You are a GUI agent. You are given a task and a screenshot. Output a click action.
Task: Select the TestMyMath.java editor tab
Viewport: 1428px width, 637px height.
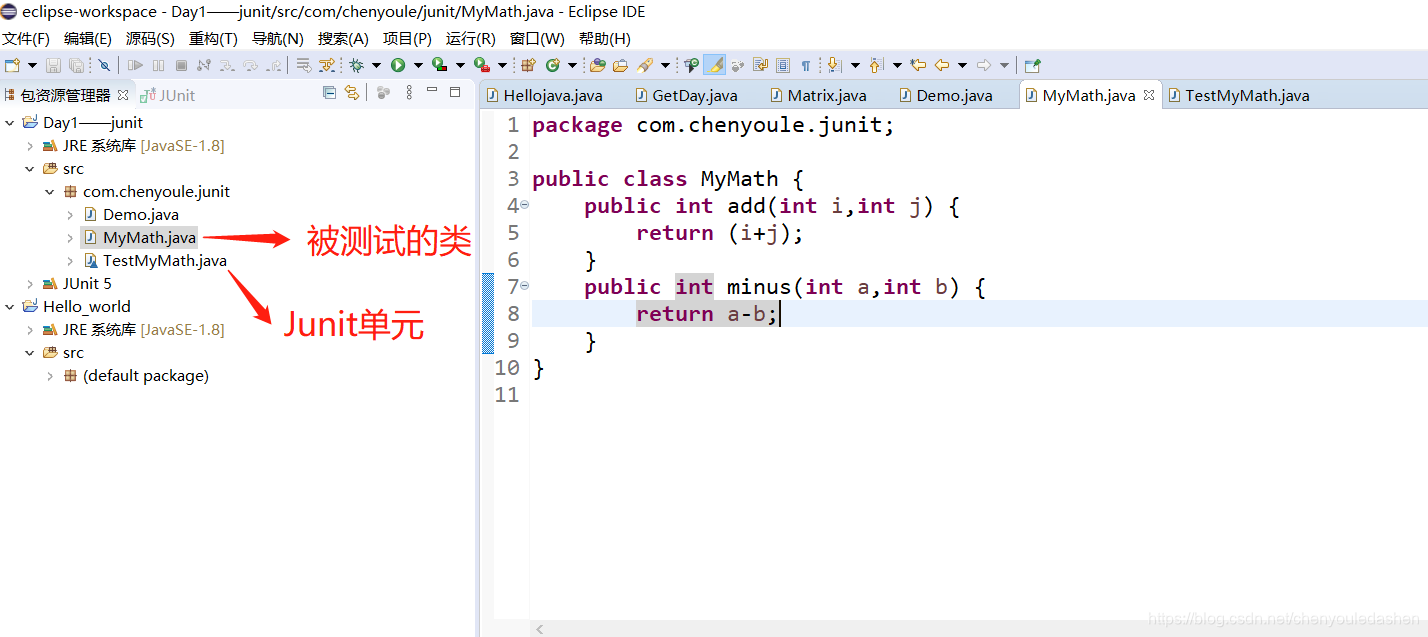1238,96
